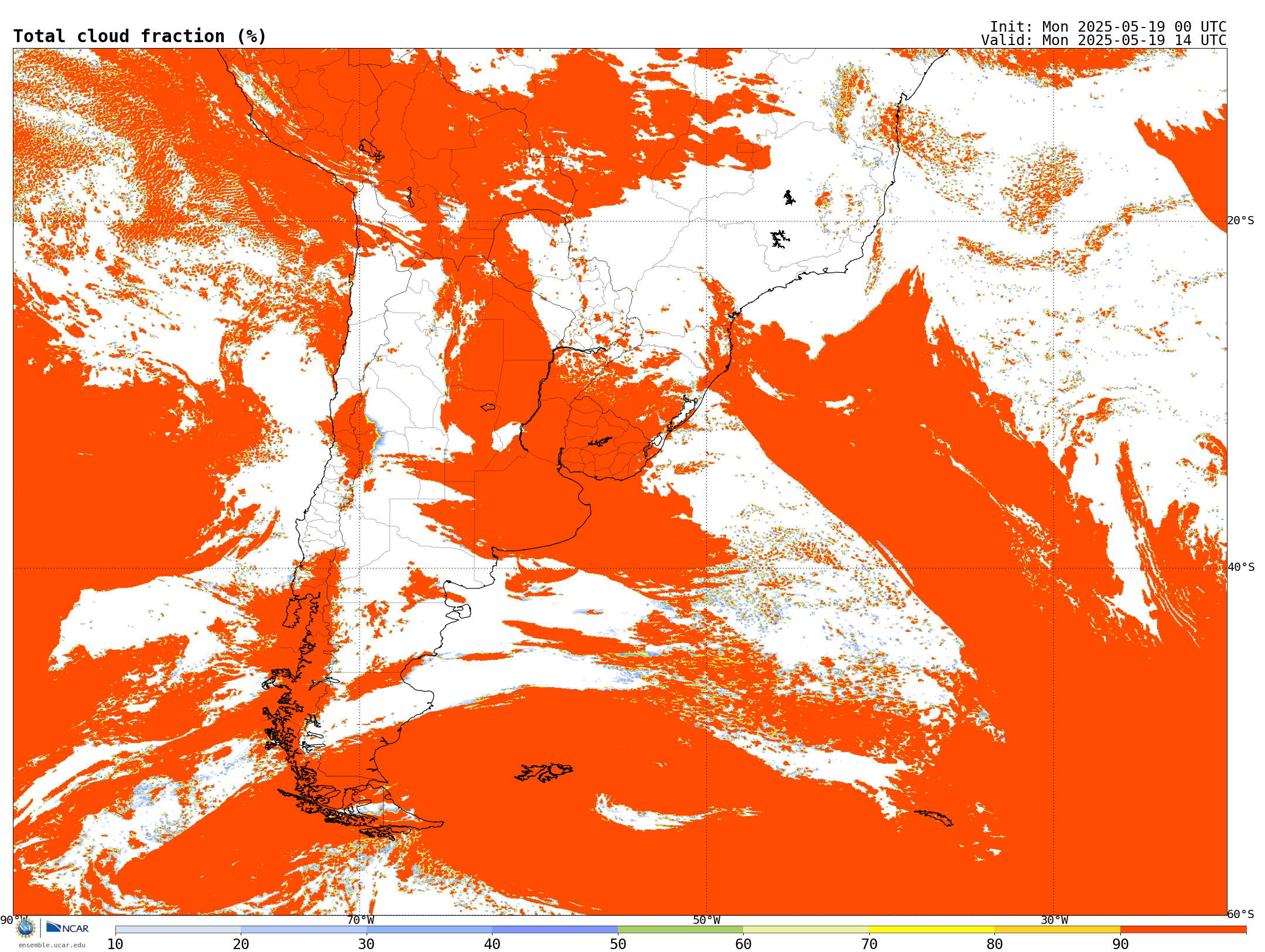The height and width of the screenshot is (952, 1265).
Task: Click the 'Valid: Mon 2025-05-19 14 UTC' text
Action: tap(1103, 40)
